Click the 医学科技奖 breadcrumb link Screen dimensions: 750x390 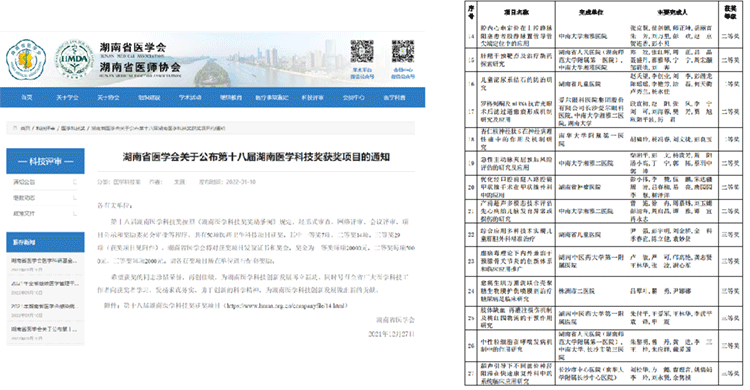point(73,128)
